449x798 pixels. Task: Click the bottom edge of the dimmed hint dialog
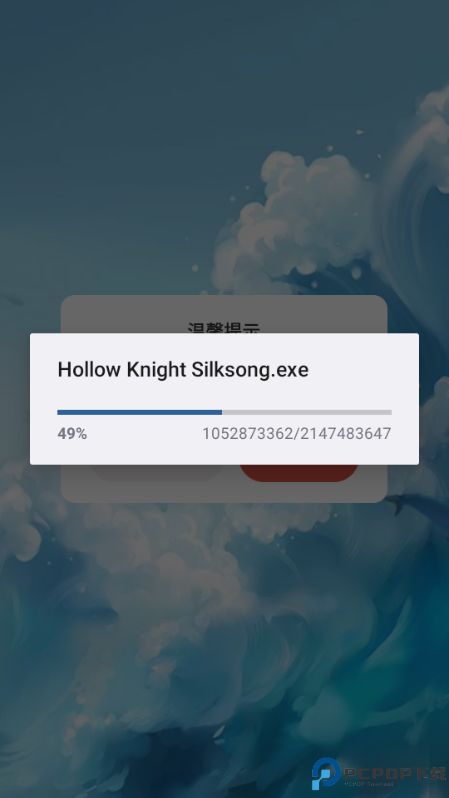[224, 498]
